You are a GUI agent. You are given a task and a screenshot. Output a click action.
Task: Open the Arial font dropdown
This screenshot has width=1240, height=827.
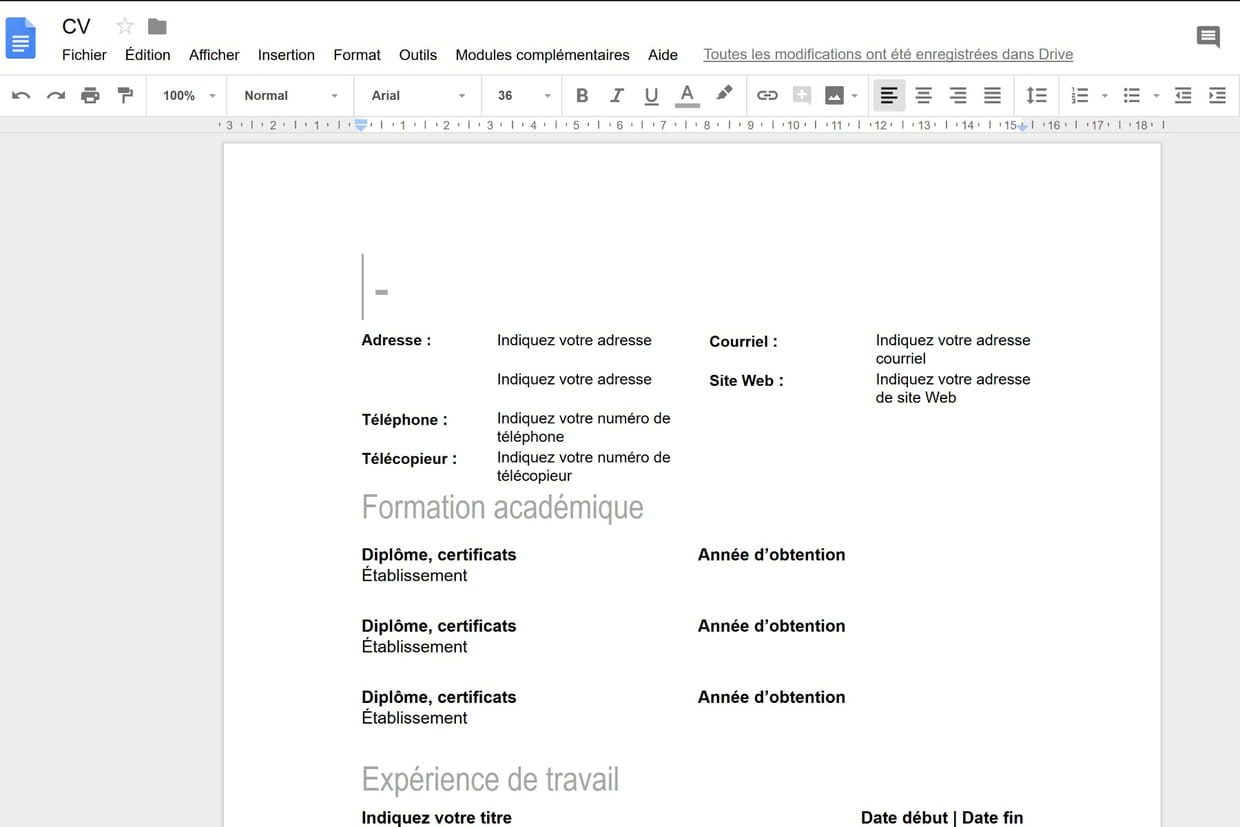pyautogui.click(x=418, y=96)
